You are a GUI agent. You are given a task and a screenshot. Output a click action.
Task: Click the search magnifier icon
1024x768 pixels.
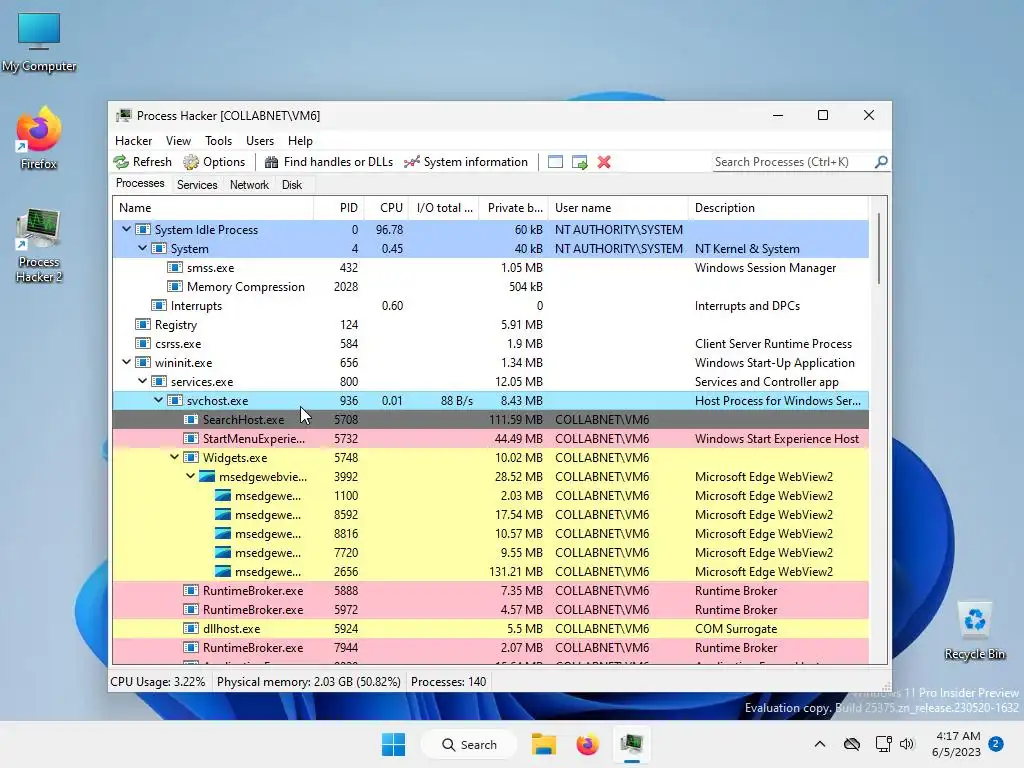[x=881, y=161]
